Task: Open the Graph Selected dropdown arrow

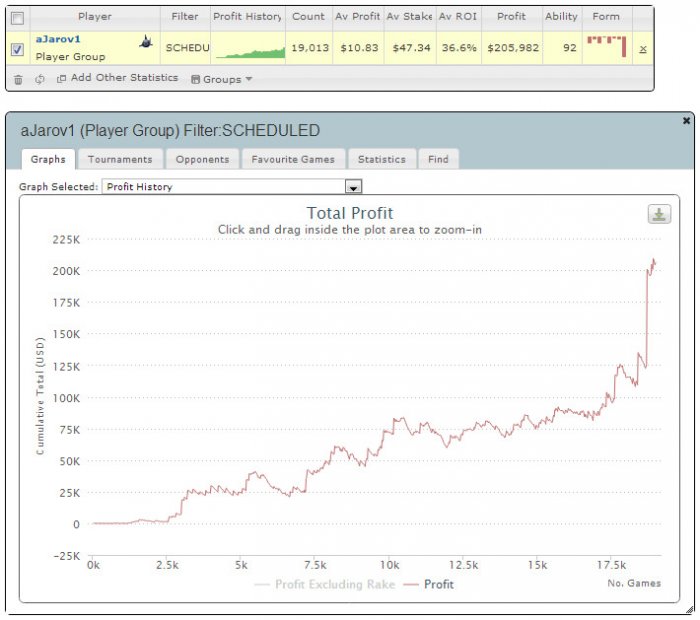Action: (353, 187)
